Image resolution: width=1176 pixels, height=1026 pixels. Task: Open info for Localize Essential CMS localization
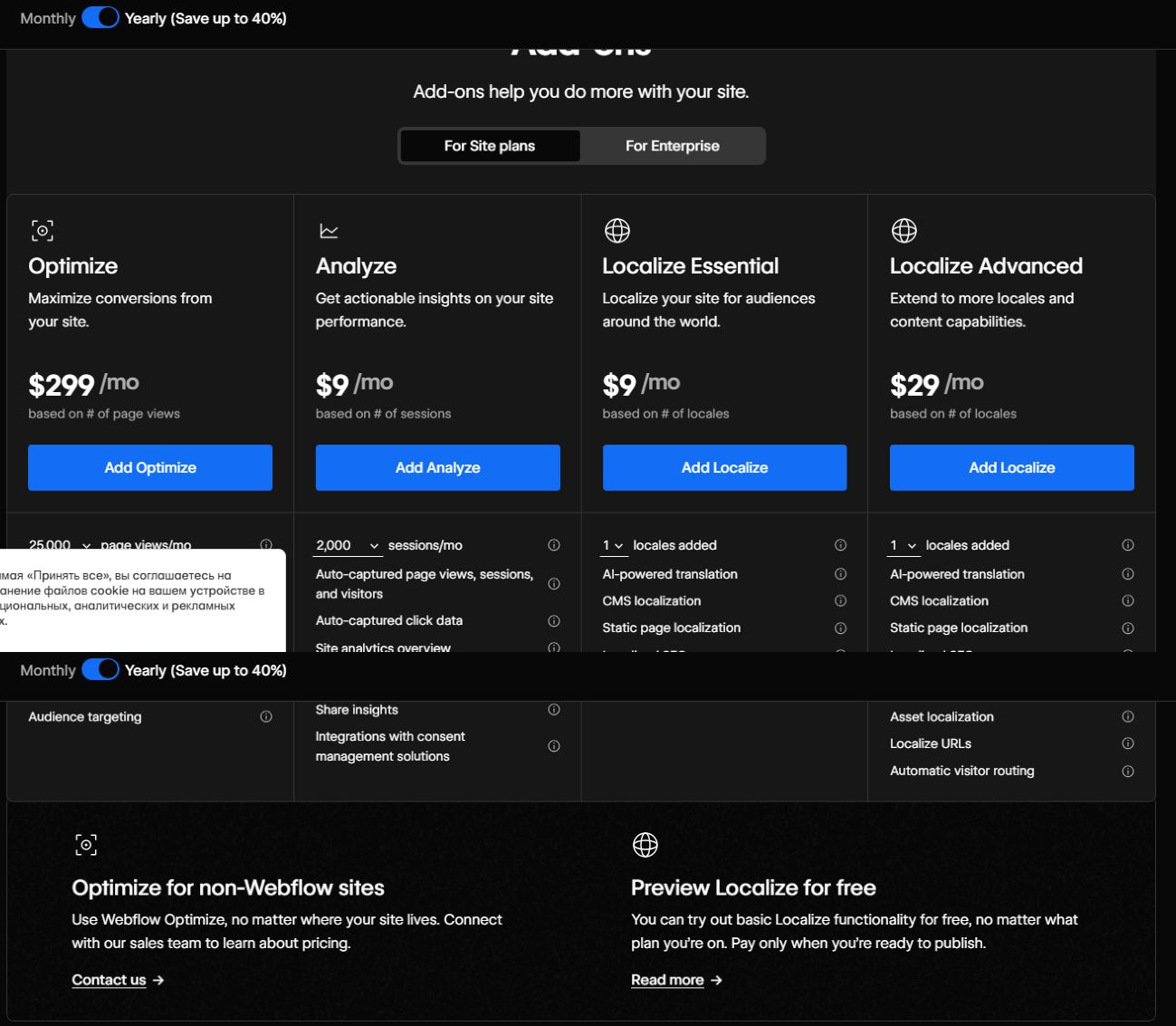(840, 600)
